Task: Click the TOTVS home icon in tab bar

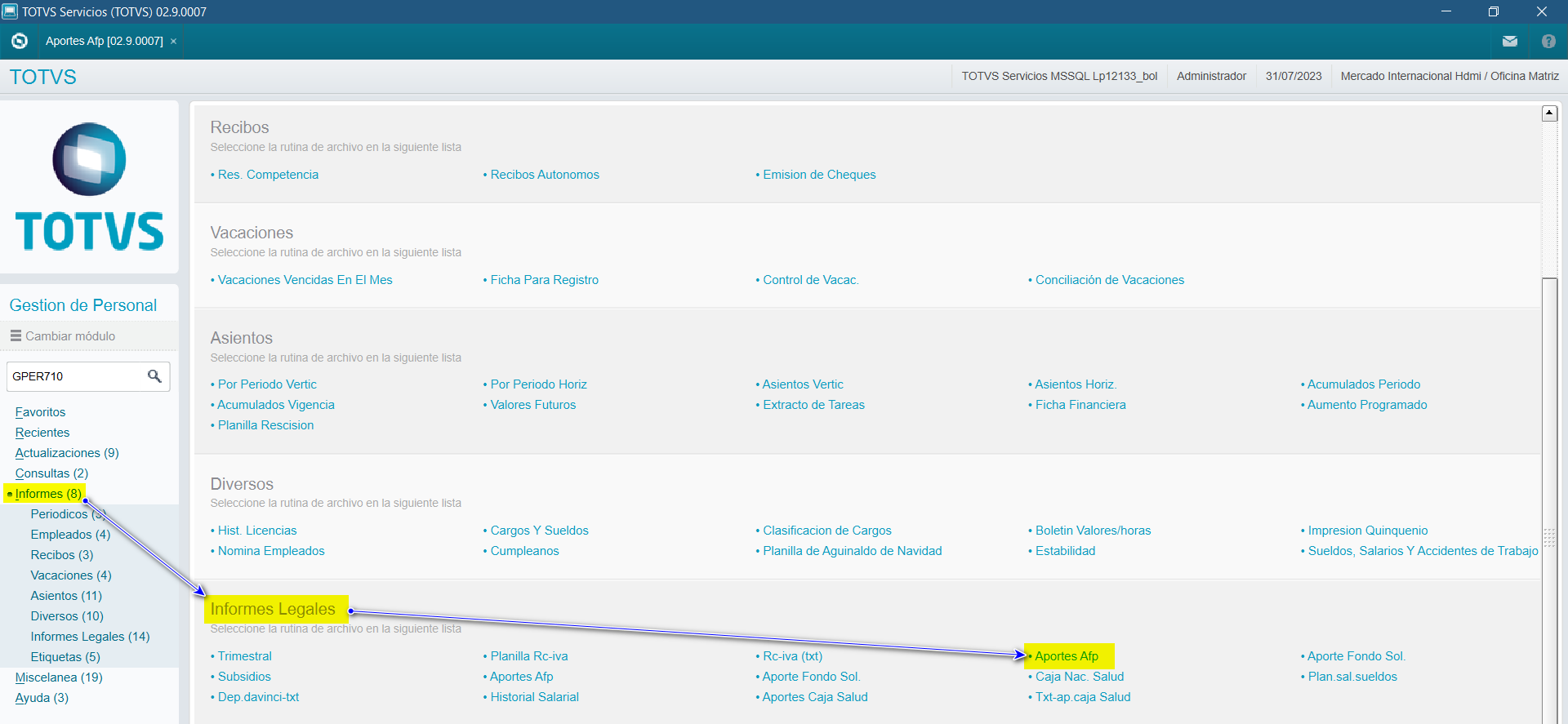Action: [x=20, y=41]
